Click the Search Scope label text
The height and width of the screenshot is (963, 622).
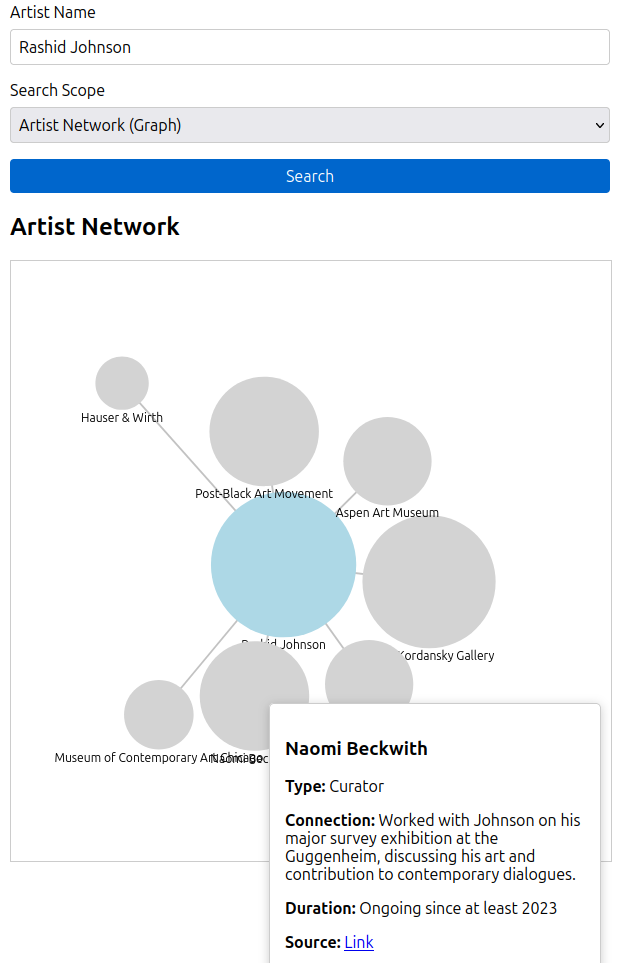coord(57,90)
